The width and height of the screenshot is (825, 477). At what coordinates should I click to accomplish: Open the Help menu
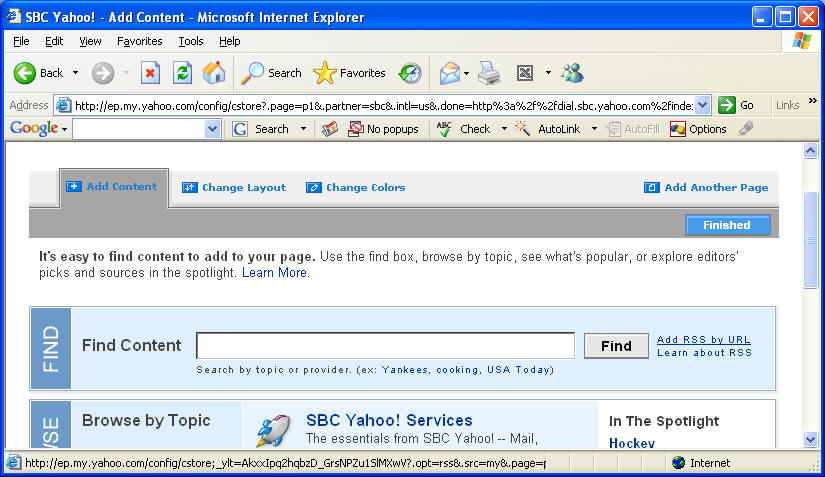tap(229, 41)
